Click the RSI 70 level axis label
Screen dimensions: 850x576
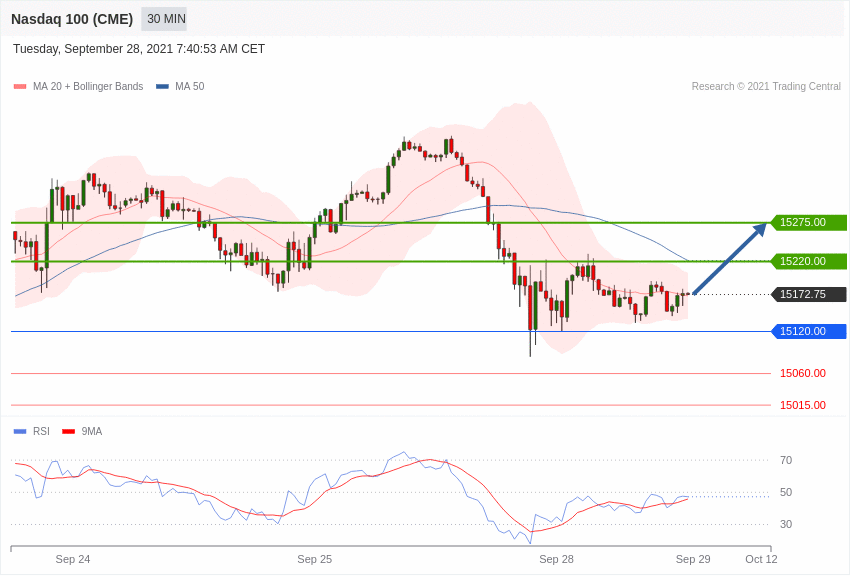pos(786,461)
